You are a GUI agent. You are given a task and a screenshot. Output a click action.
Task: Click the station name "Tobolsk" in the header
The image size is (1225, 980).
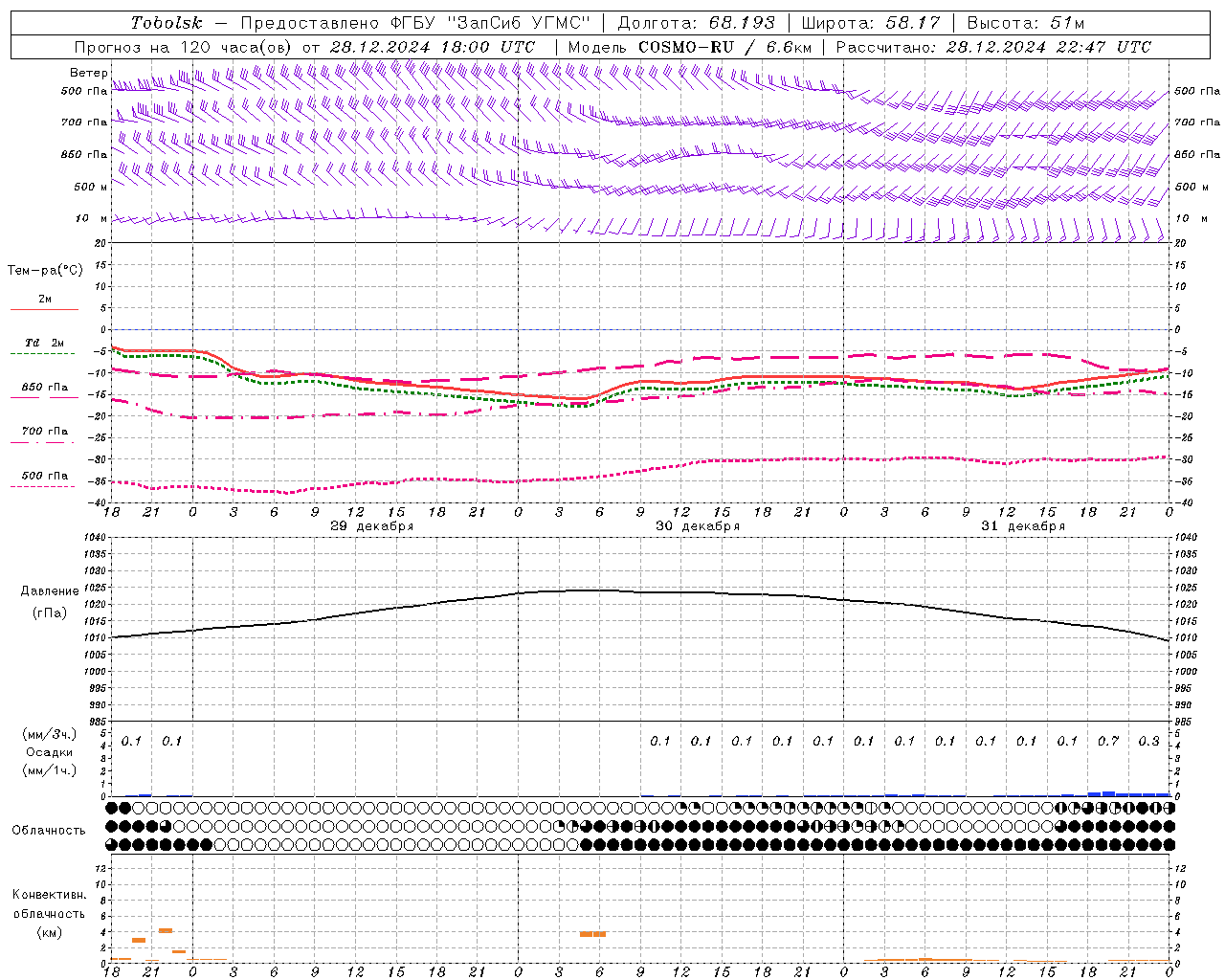click(167, 23)
